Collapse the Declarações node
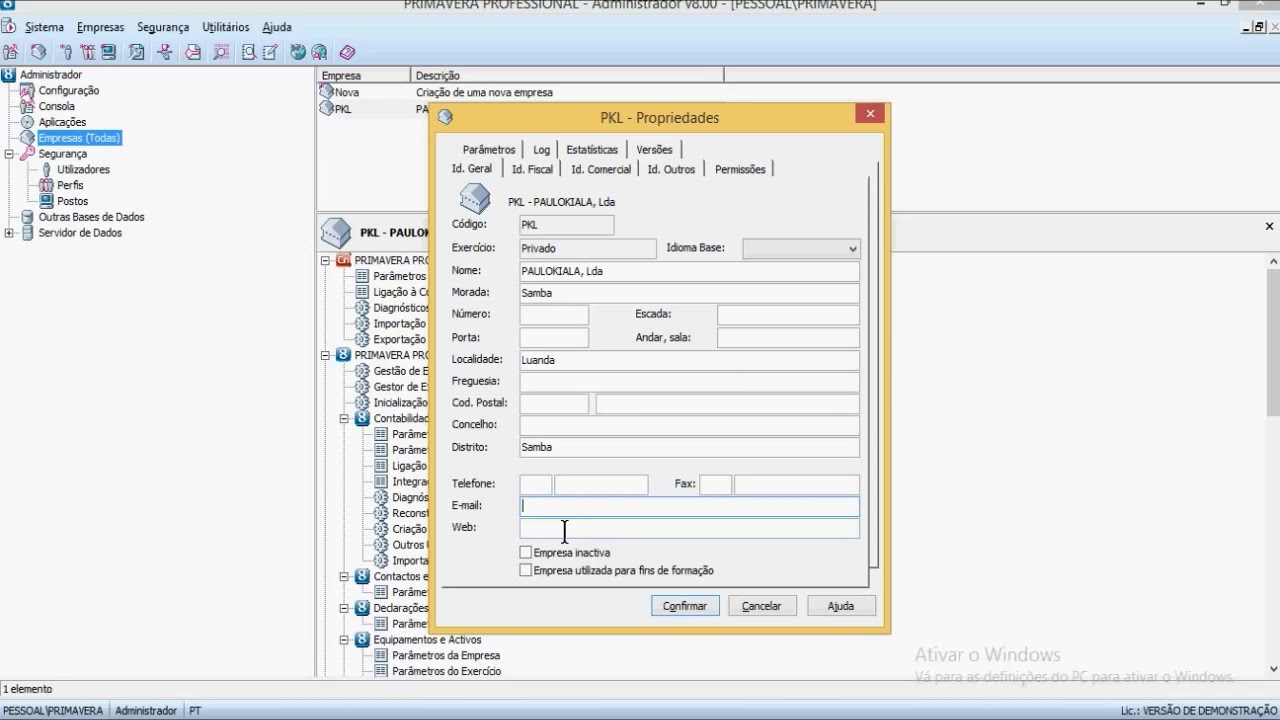Screen dimensions: 1280x720 (344, 608)
